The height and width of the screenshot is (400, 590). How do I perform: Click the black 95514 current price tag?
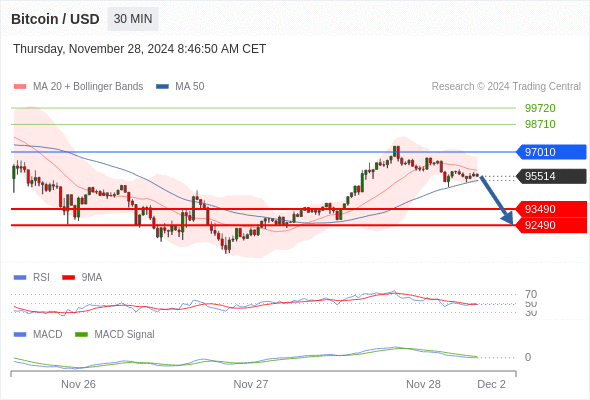point(551,176)
